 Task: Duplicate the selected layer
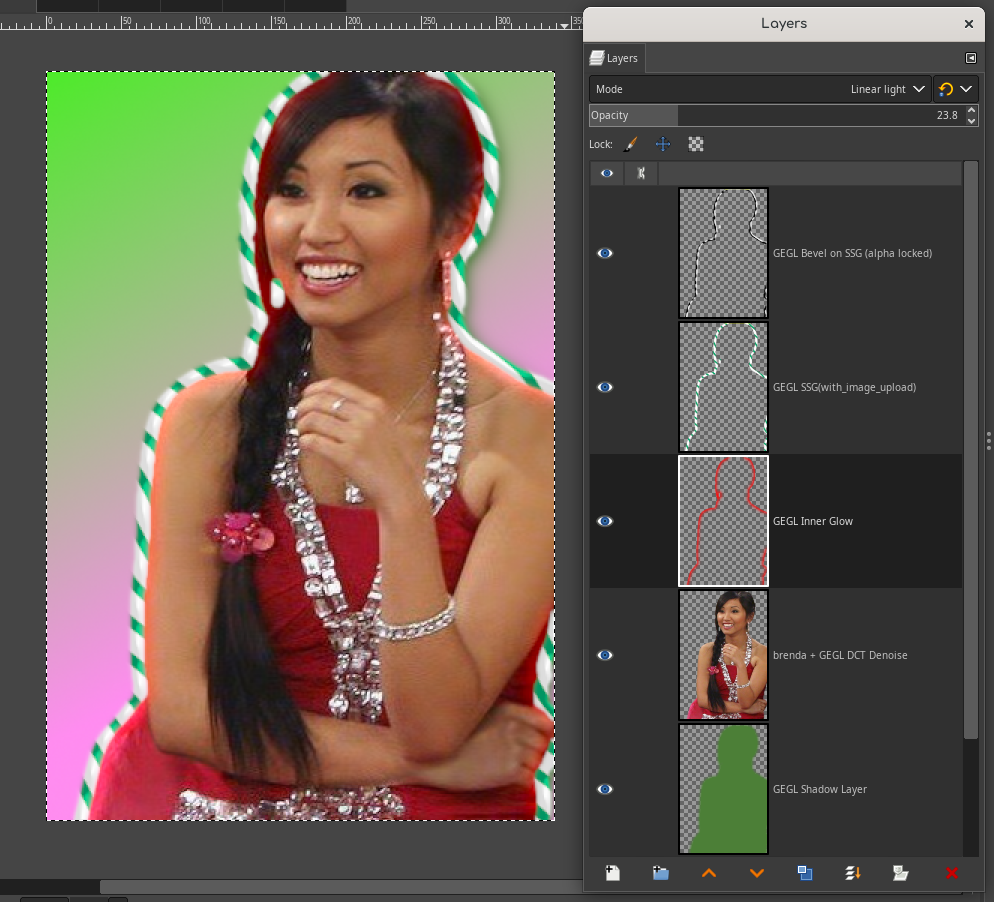tap(804, 873)
